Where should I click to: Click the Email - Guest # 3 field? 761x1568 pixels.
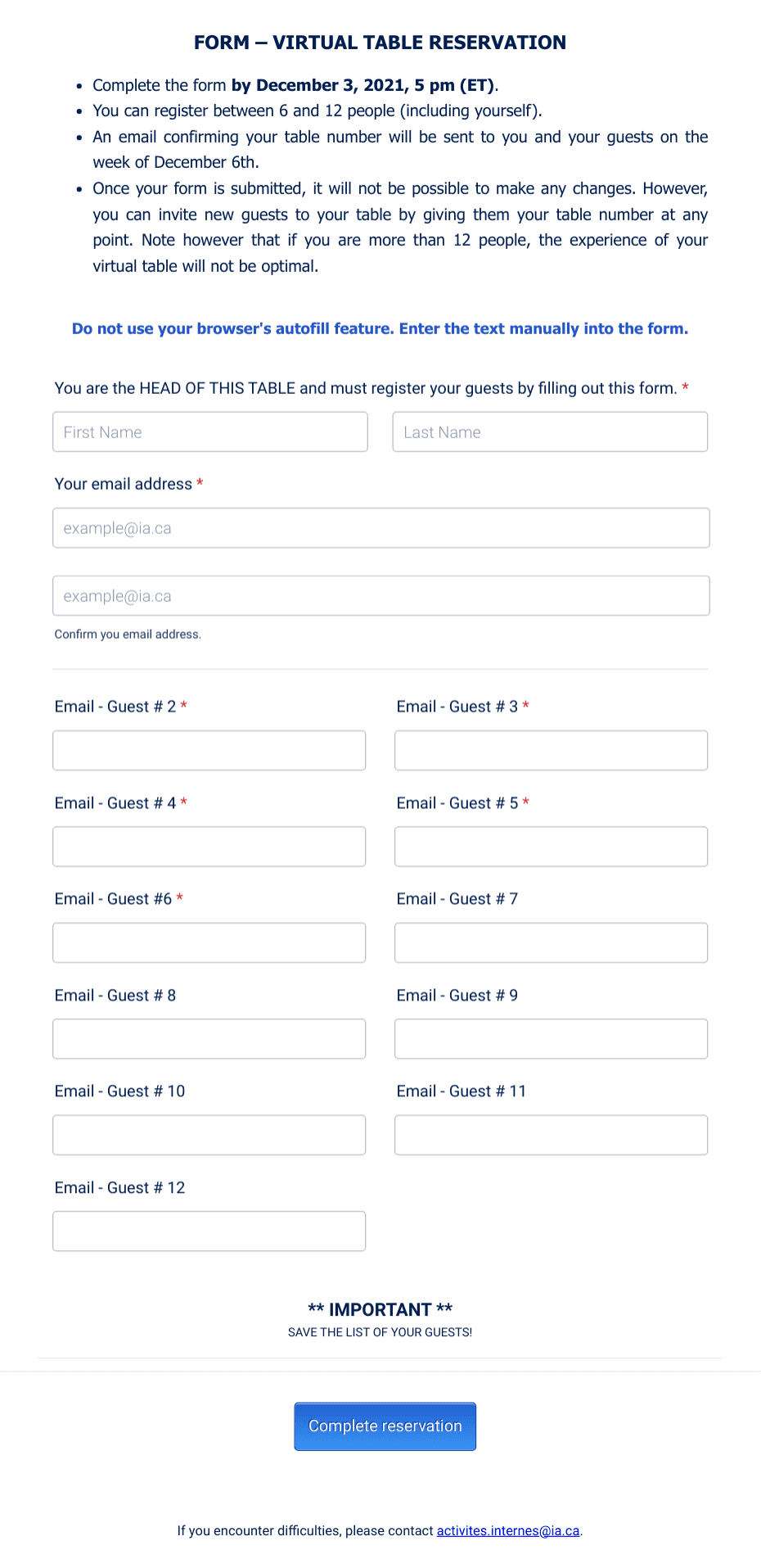point(550,750)
